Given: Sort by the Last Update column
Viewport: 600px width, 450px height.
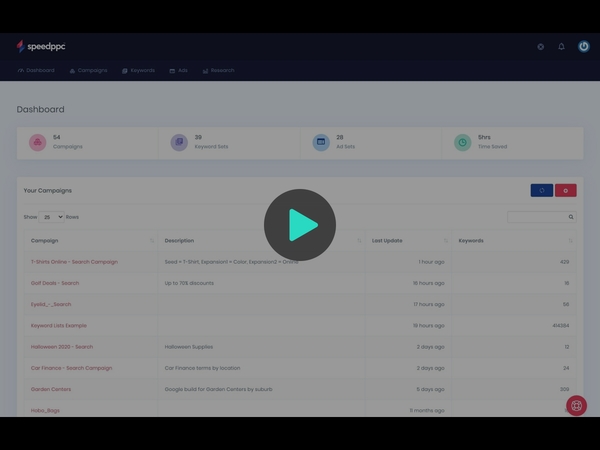Looking at the screenshot, I should [408, 241].
